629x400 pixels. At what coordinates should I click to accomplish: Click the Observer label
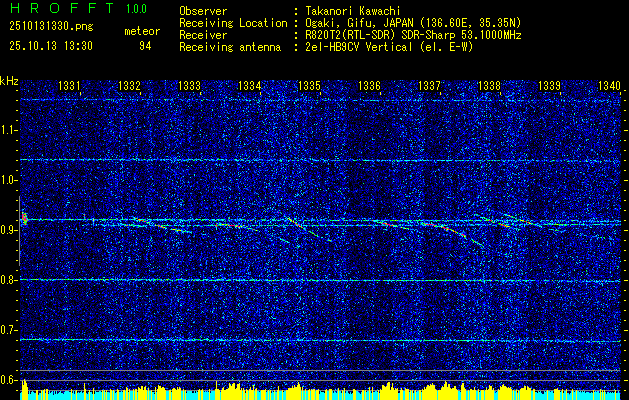[x=203, y=11]
